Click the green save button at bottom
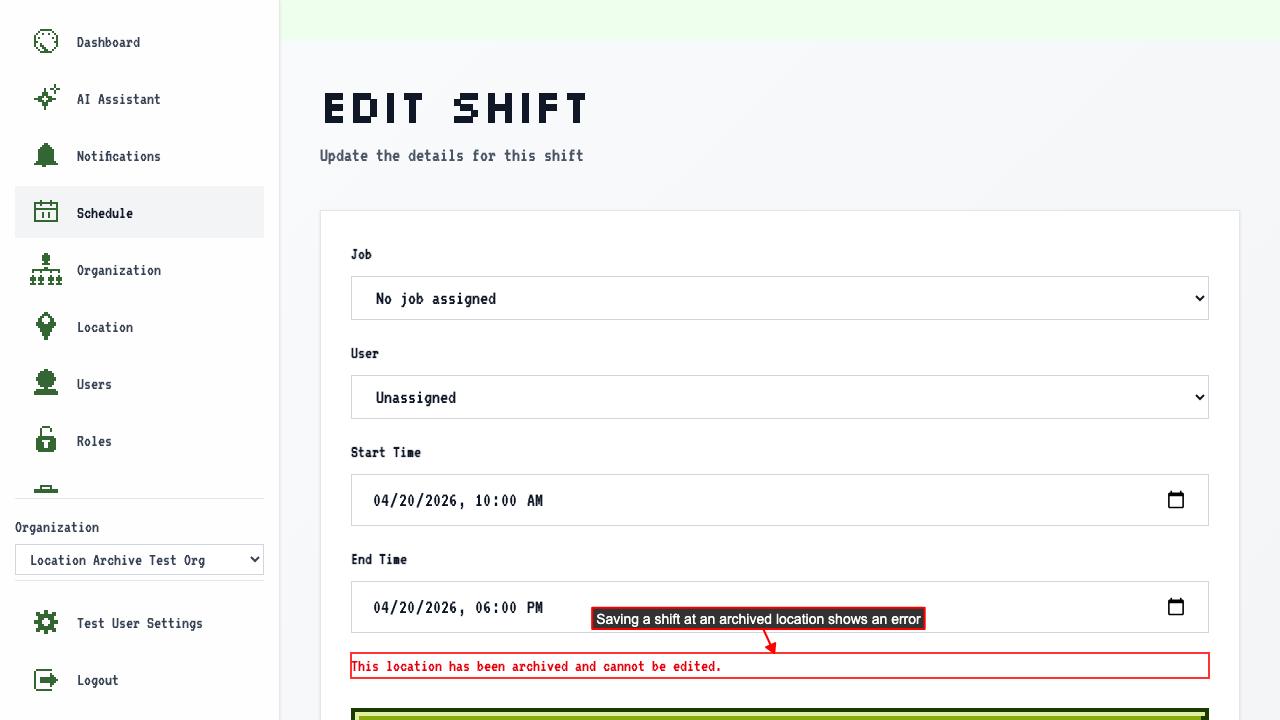This screenshot has height=720, width=1280. (780, 714)
